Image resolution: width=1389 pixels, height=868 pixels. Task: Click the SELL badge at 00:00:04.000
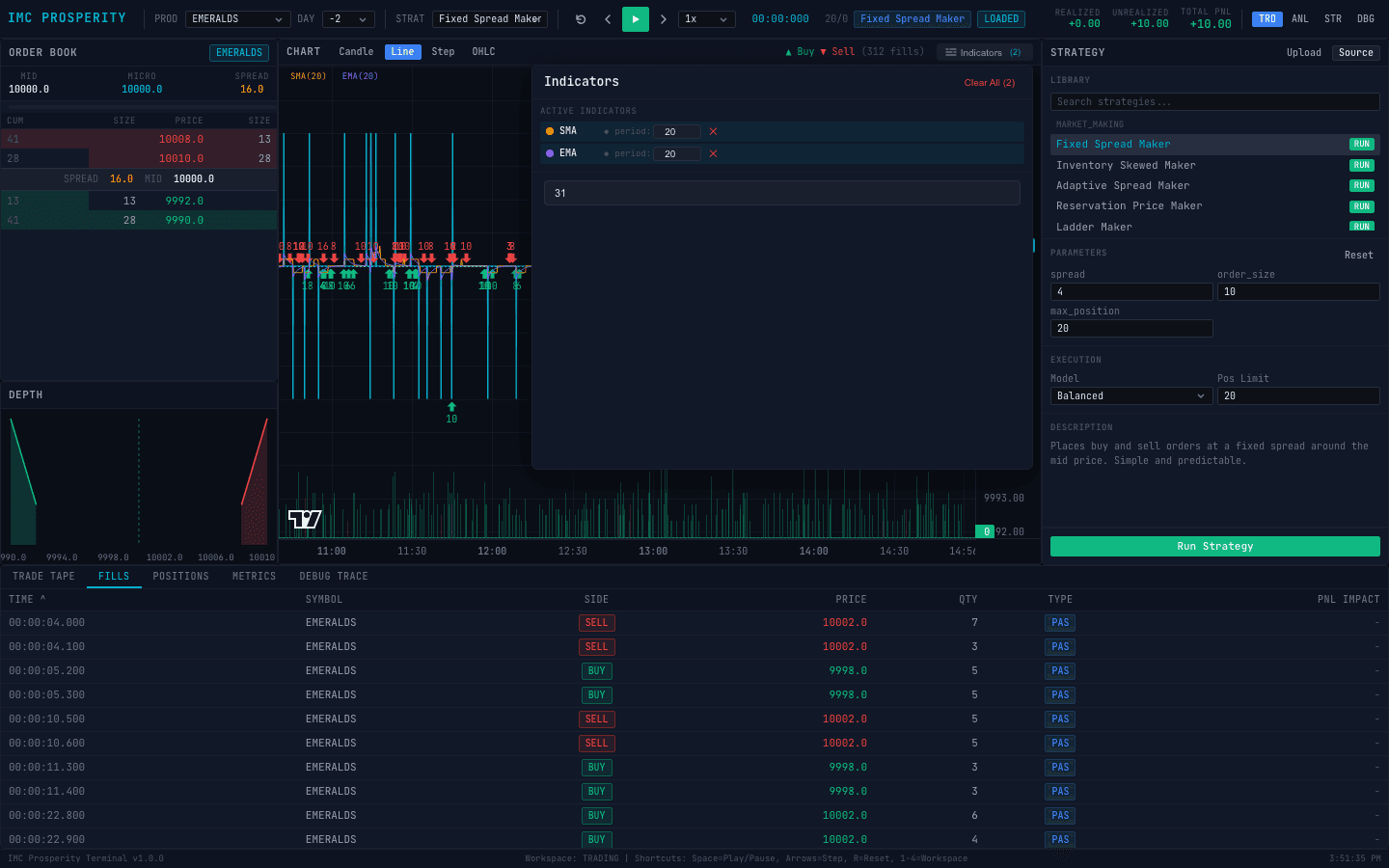point(597,623)
